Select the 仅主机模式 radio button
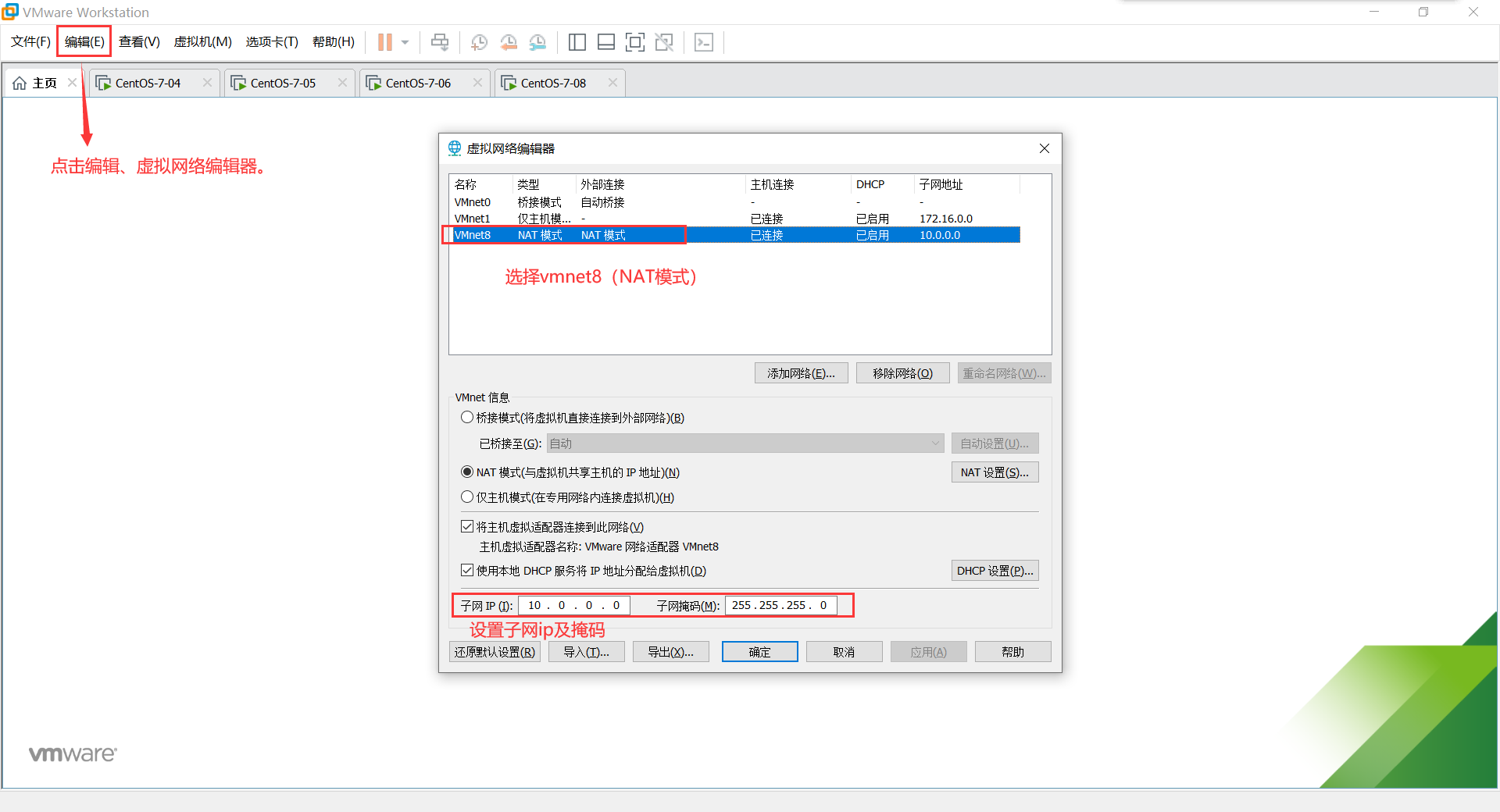The height and width of the screenshot is (812, 1500). coord(467,497)
